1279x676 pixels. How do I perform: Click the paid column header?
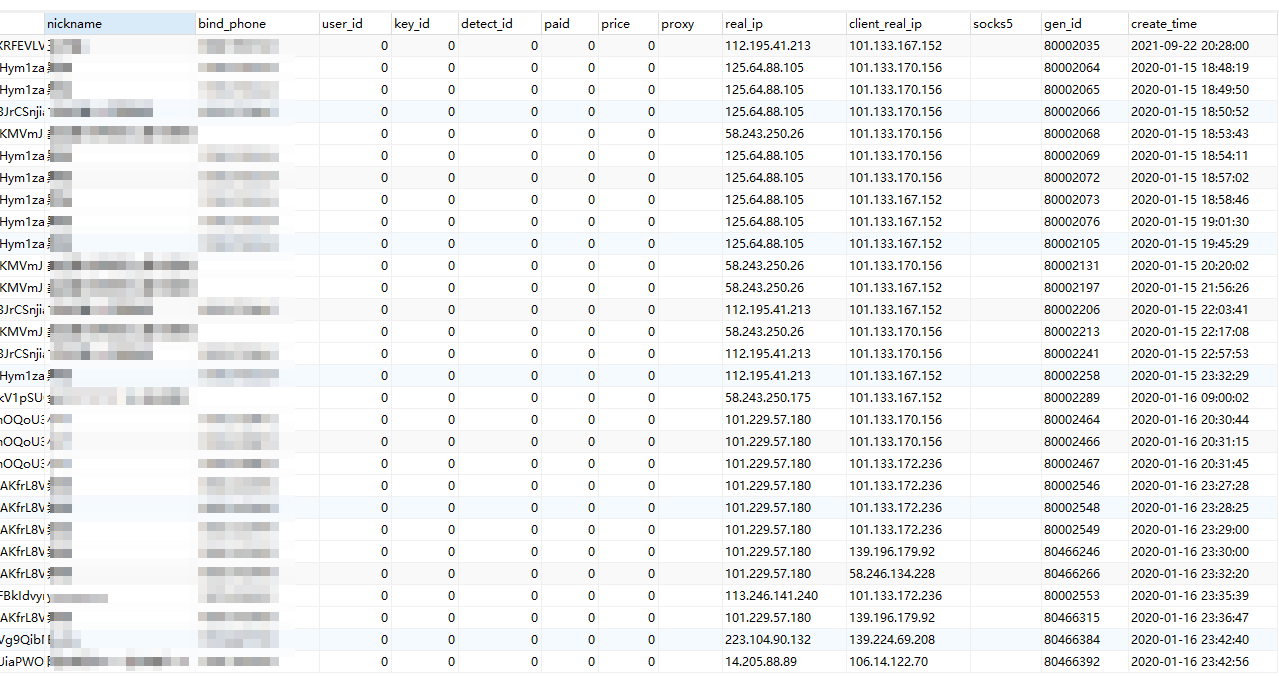569,24
